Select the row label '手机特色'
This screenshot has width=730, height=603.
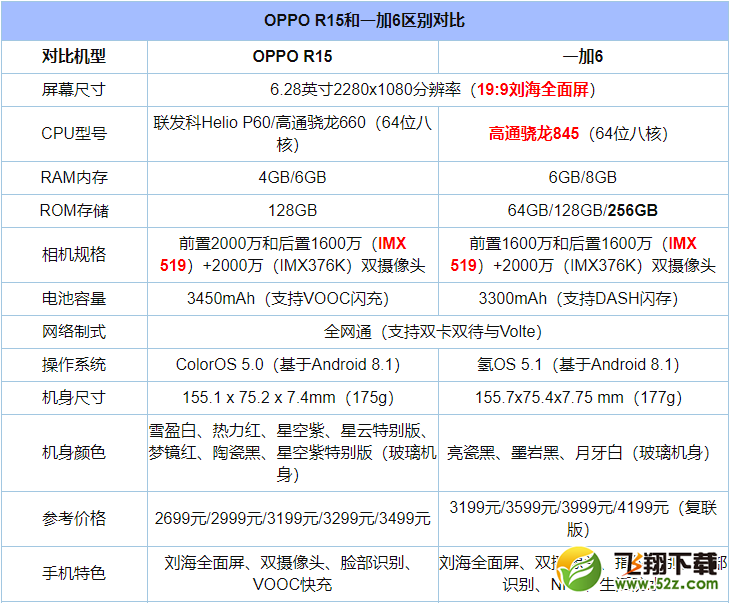click(x=74, y=574)
